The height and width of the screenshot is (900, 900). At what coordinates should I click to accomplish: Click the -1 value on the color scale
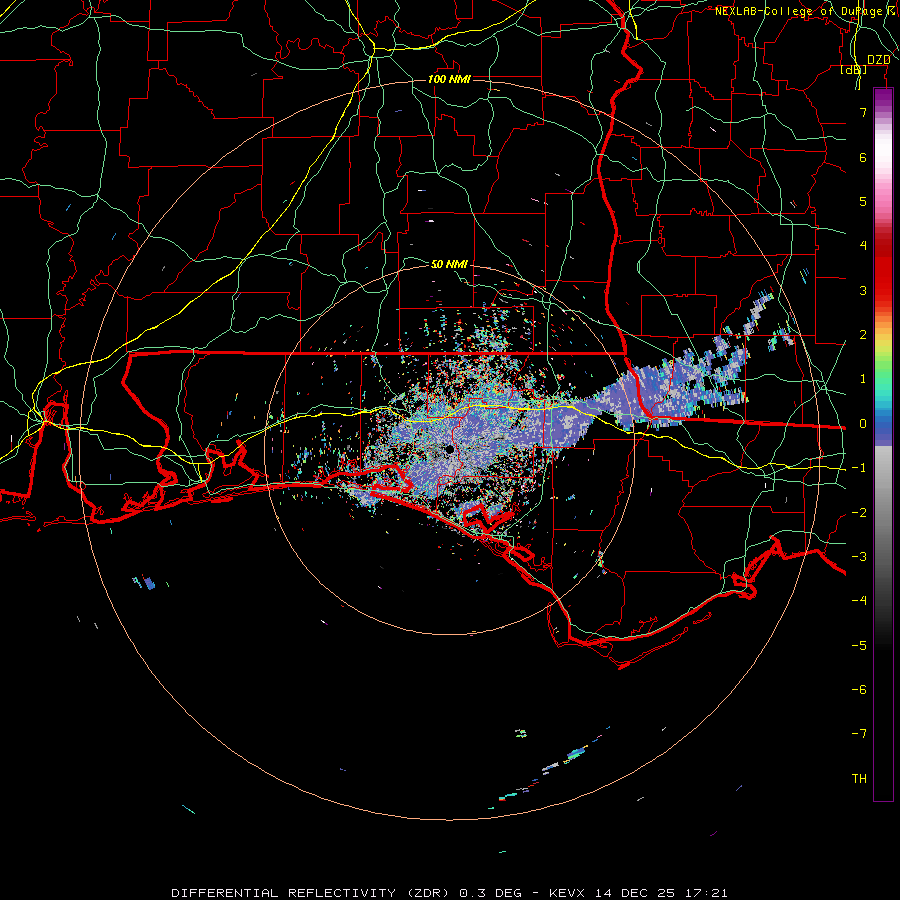tap(859, 468)
